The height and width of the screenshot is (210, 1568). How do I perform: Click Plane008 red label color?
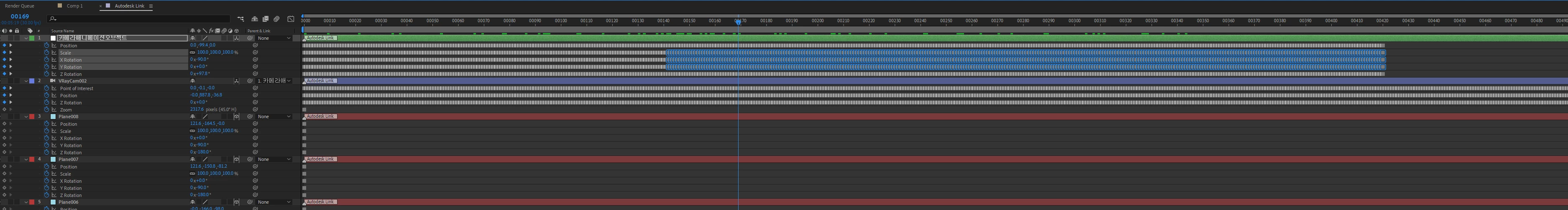32,116
